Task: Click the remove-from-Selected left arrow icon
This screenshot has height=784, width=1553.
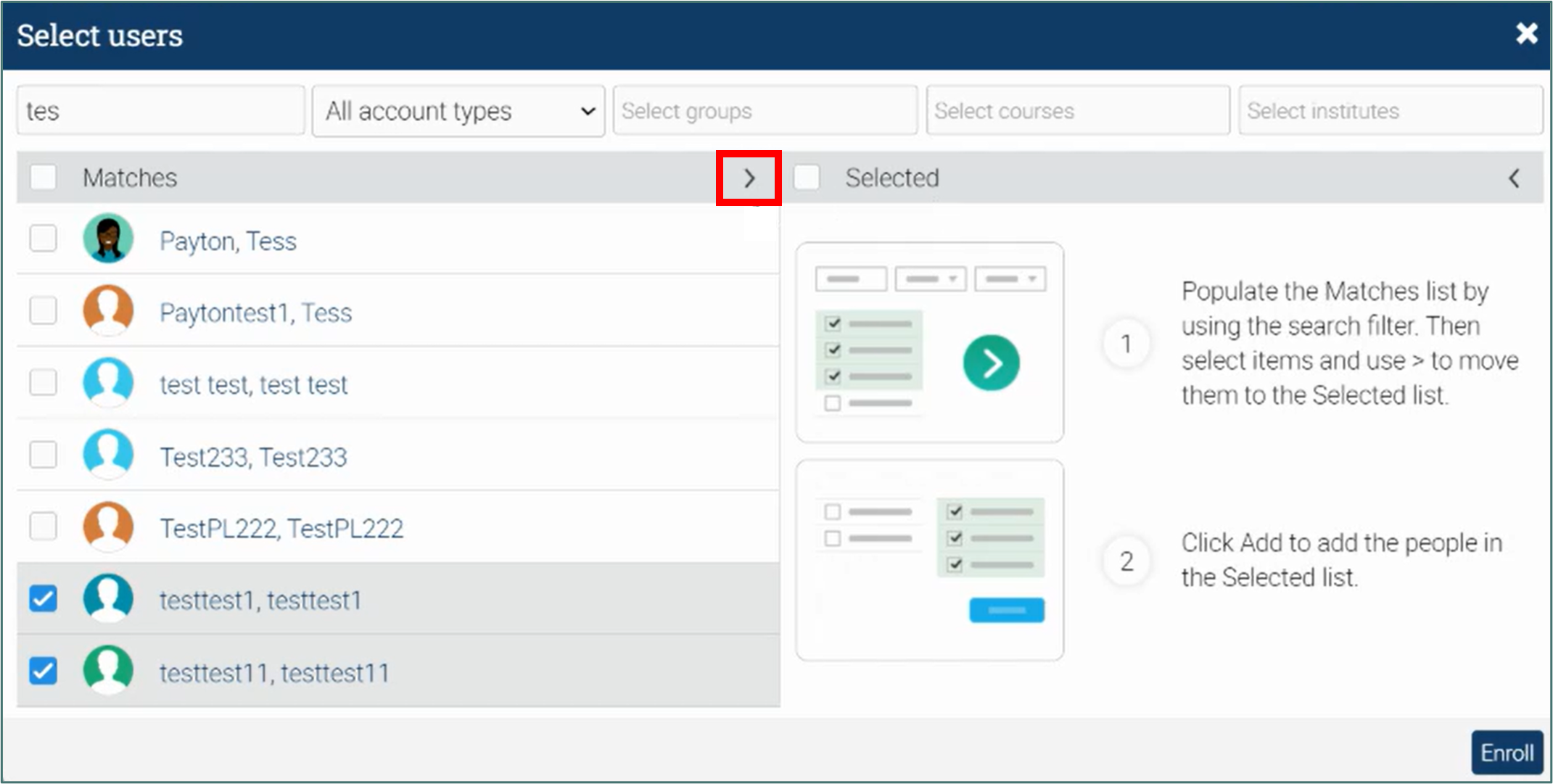Action: pos(1514,178)
